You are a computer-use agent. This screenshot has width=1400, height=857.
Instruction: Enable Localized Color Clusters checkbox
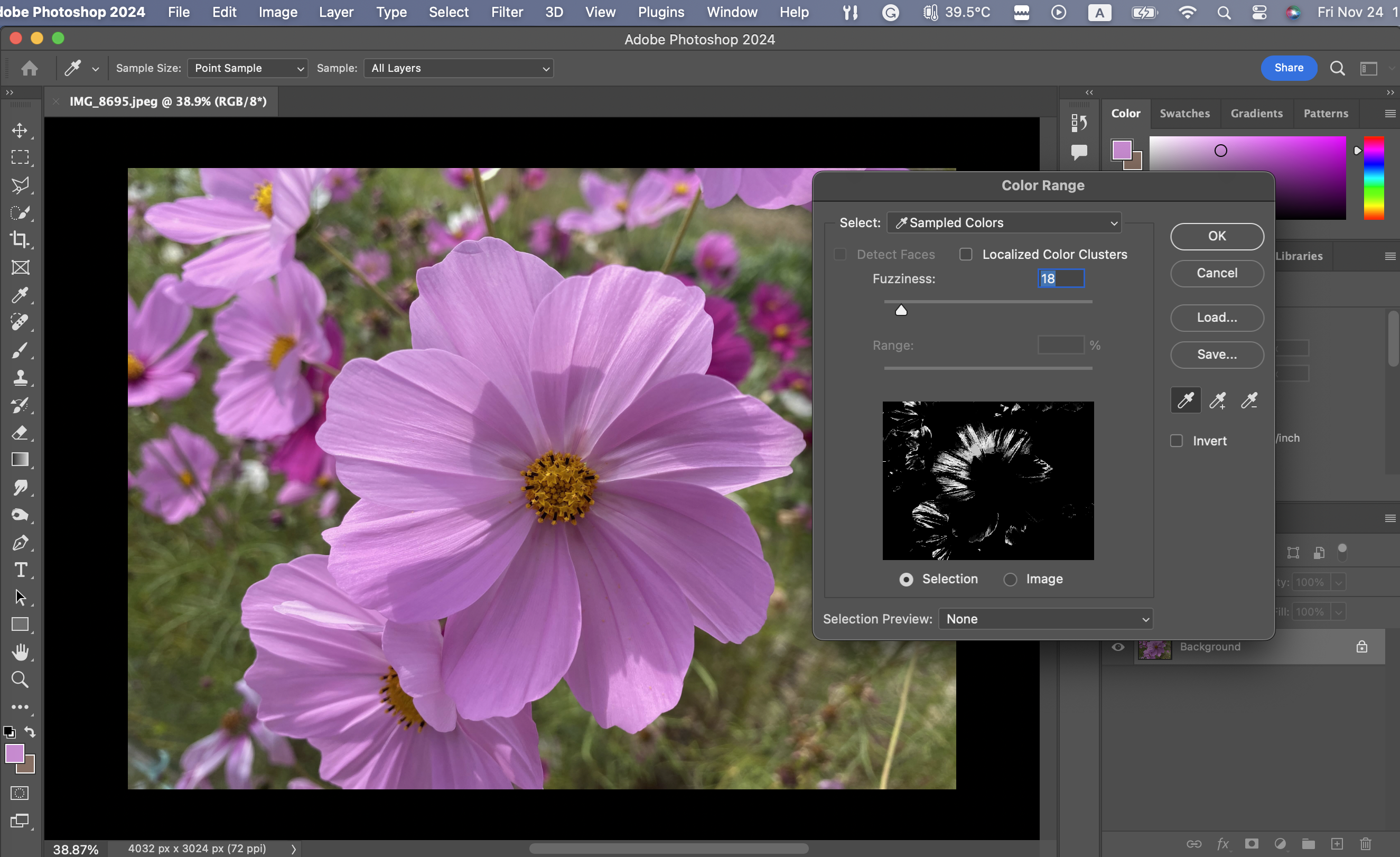966,255
